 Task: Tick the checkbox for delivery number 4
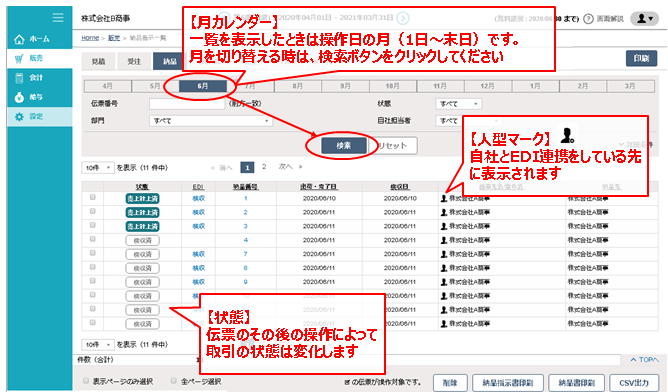(92, 239)
